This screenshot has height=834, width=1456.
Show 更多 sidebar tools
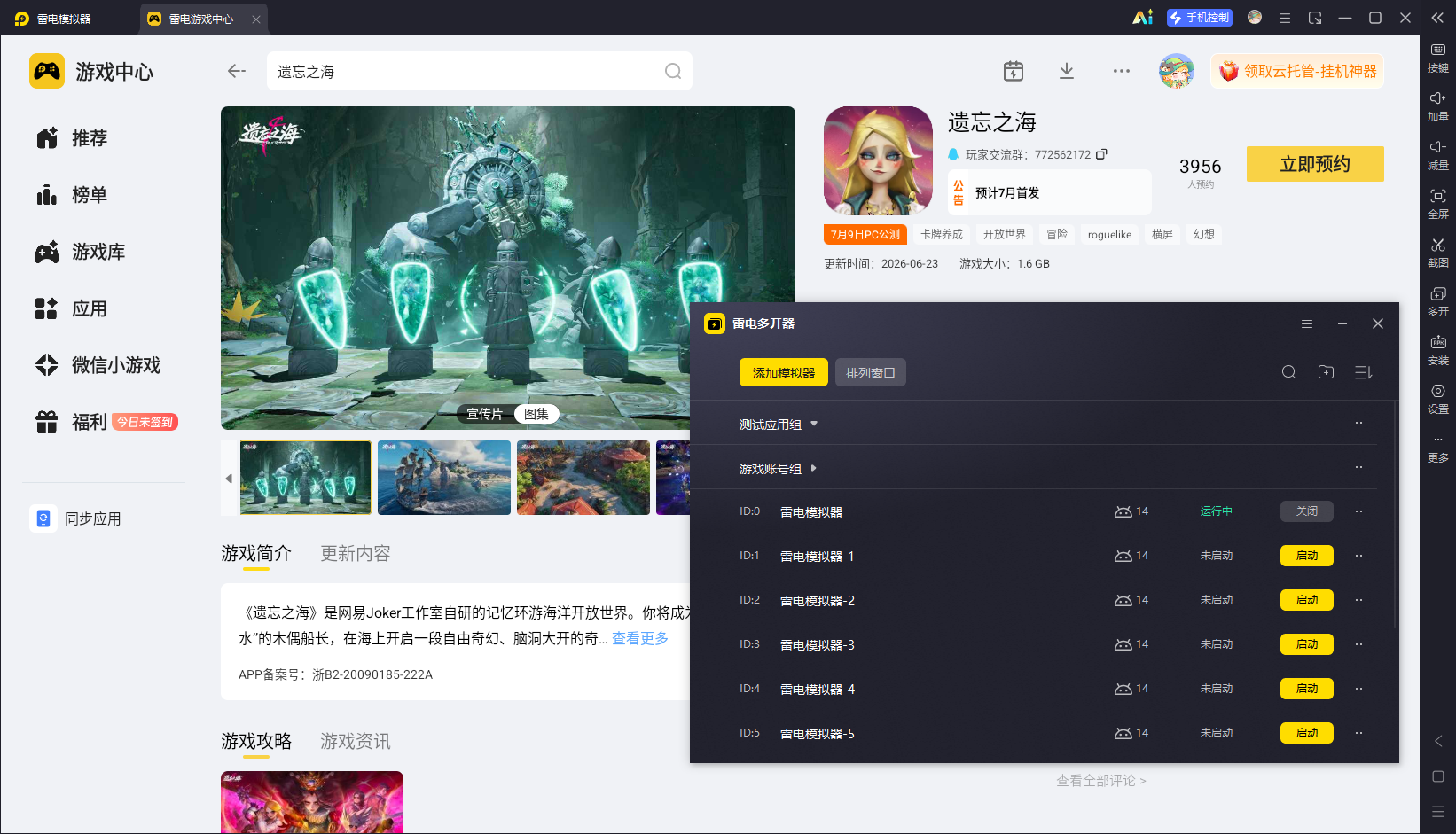(1437, 447)
